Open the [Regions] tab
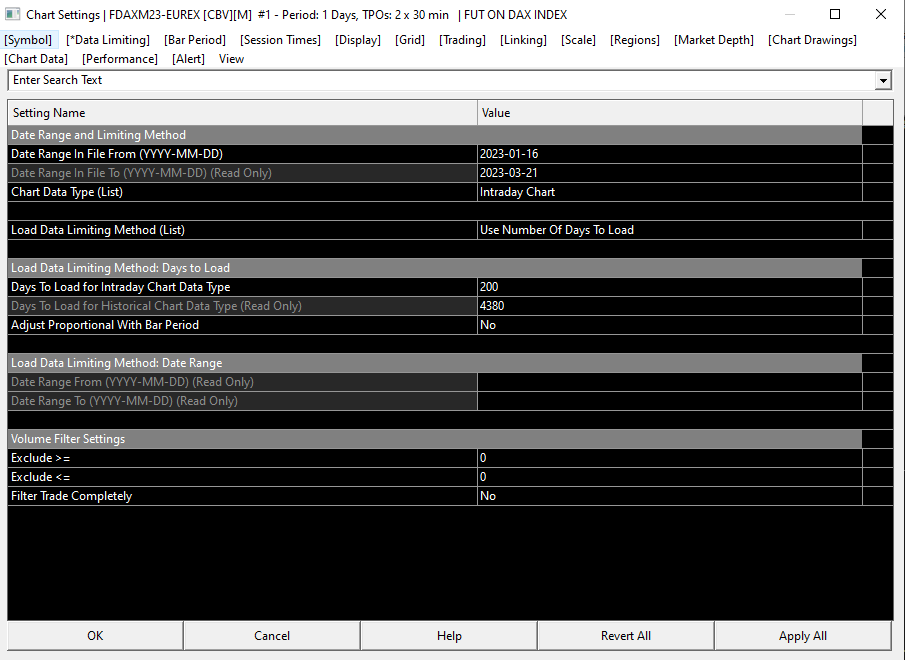Image resolution: width=905 pixels, height=660 pixels. click(635, 40)
